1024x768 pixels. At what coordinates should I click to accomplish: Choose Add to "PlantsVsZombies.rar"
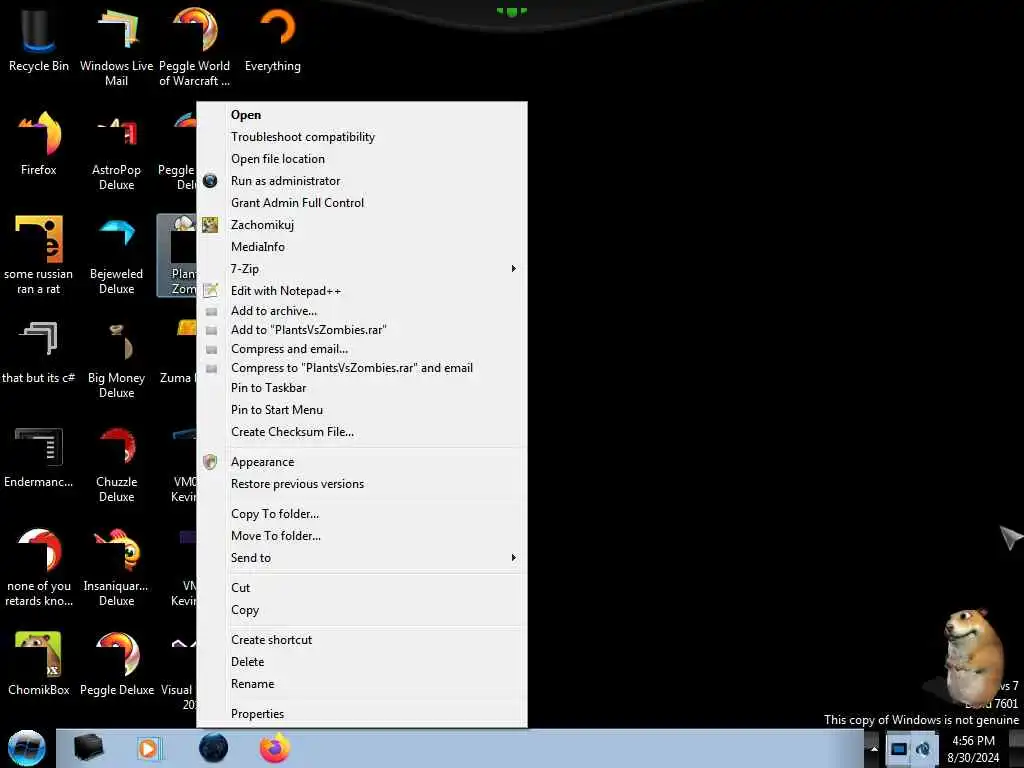[362, 330]
